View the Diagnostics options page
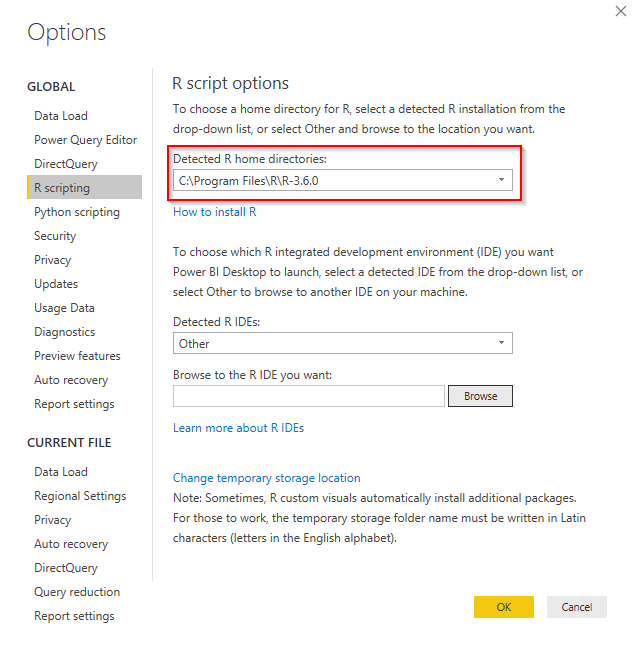The image size is (635, 645). coord(64,332)
